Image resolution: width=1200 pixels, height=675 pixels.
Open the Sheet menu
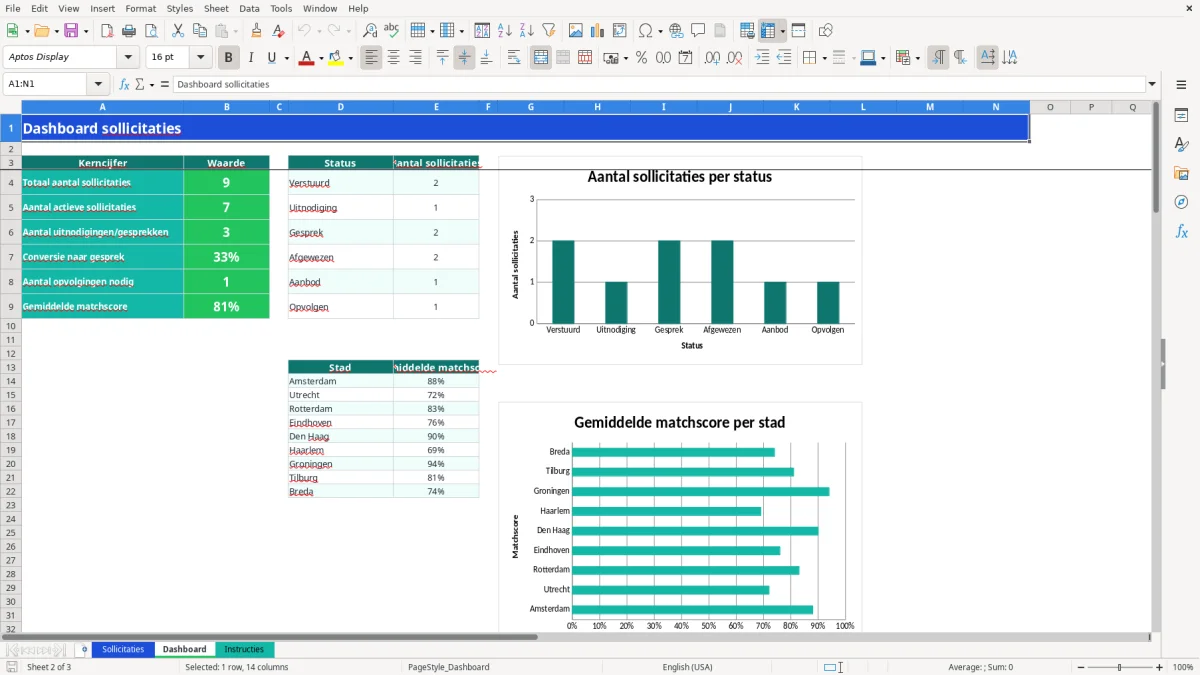(216, 8)
